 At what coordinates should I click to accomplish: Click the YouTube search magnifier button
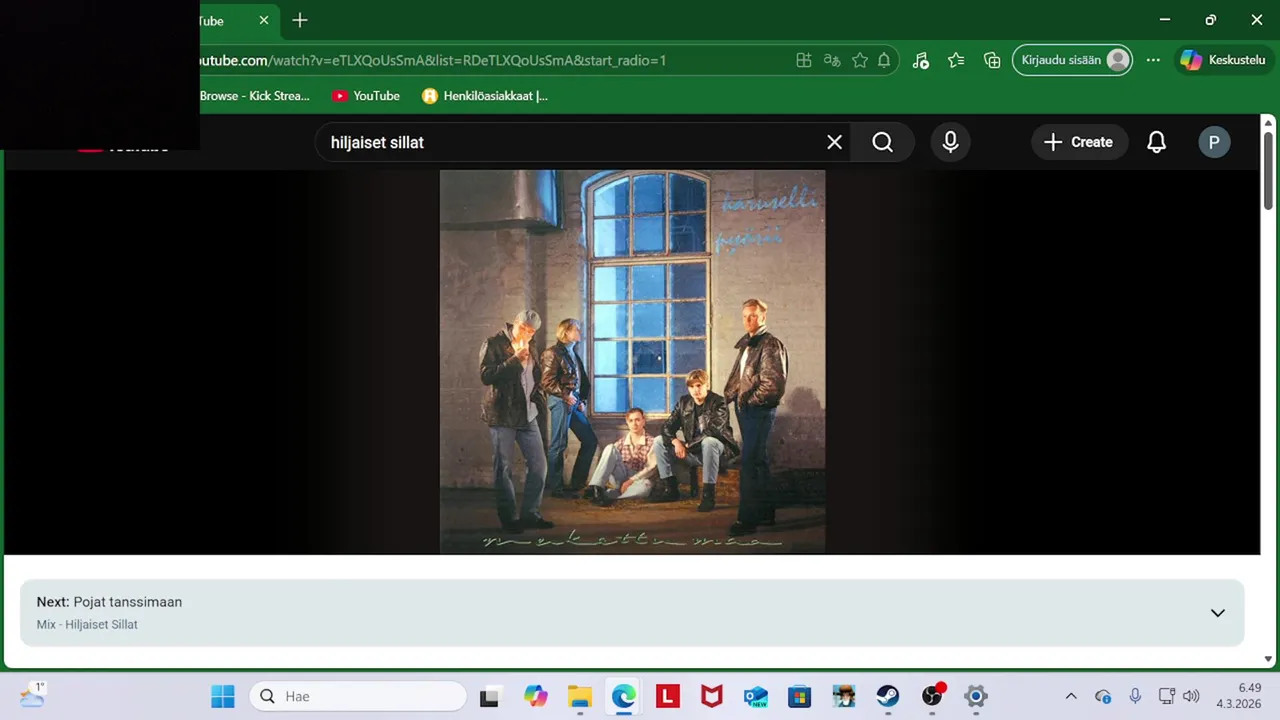coord(882,142)
